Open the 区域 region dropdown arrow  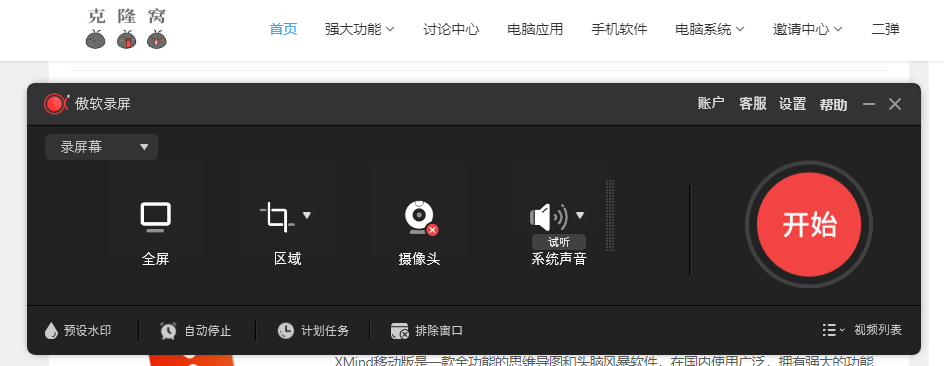pos(306,215)
